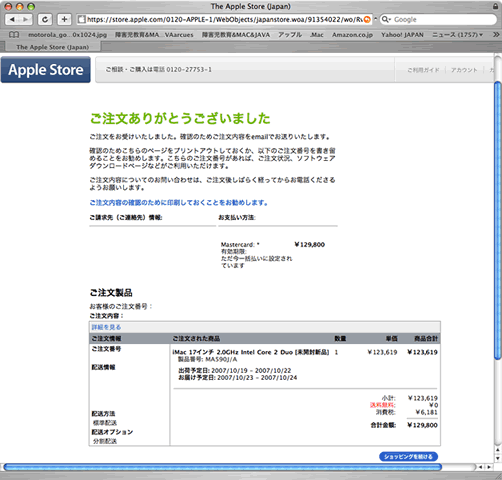Click the Apple Store logo

point(46,70)
